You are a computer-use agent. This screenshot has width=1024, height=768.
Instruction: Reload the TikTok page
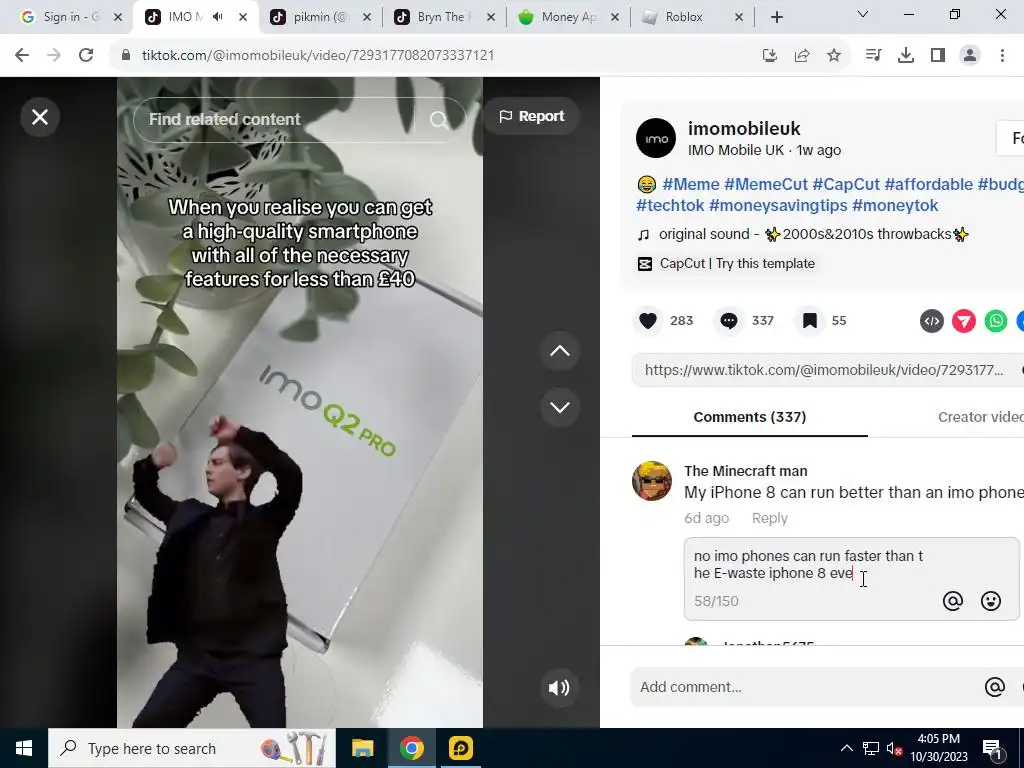[x=86, y=56]
